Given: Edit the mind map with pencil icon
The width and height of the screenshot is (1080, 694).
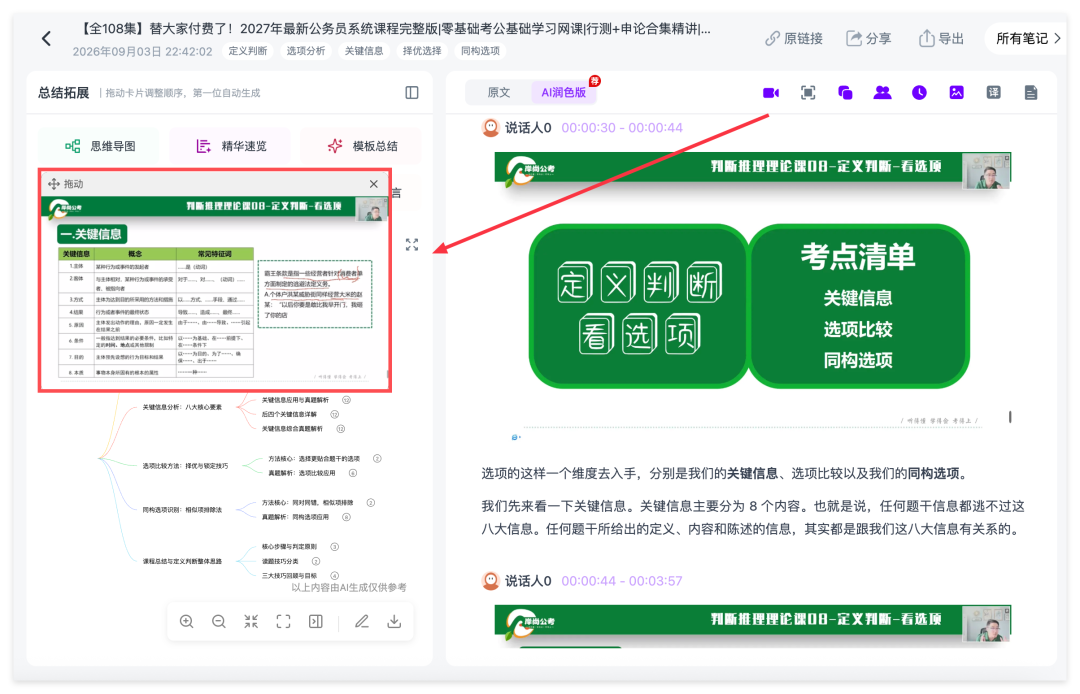Looking at the screenshot, I should pyautogui.click(x=362, y=622).
